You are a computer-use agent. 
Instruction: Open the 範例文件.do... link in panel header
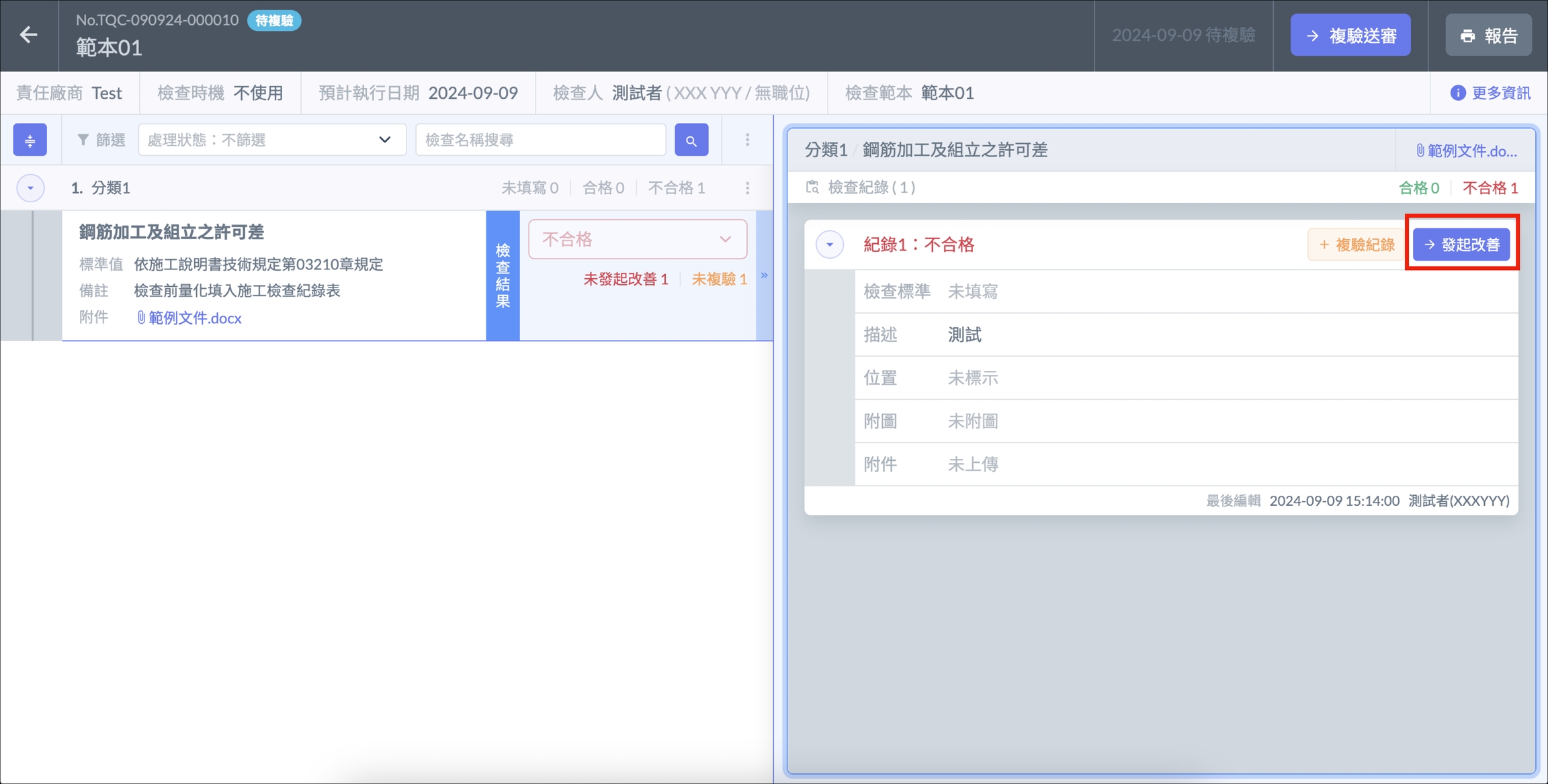pos(1467,150)
